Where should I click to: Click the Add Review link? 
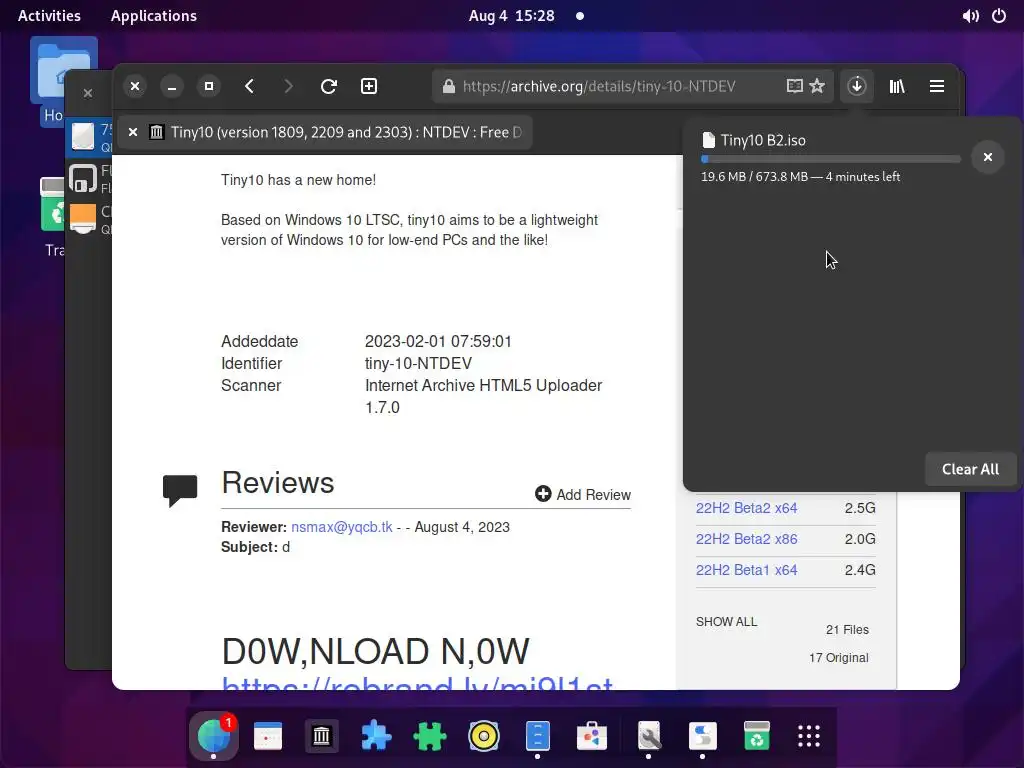tap(583, 494)
